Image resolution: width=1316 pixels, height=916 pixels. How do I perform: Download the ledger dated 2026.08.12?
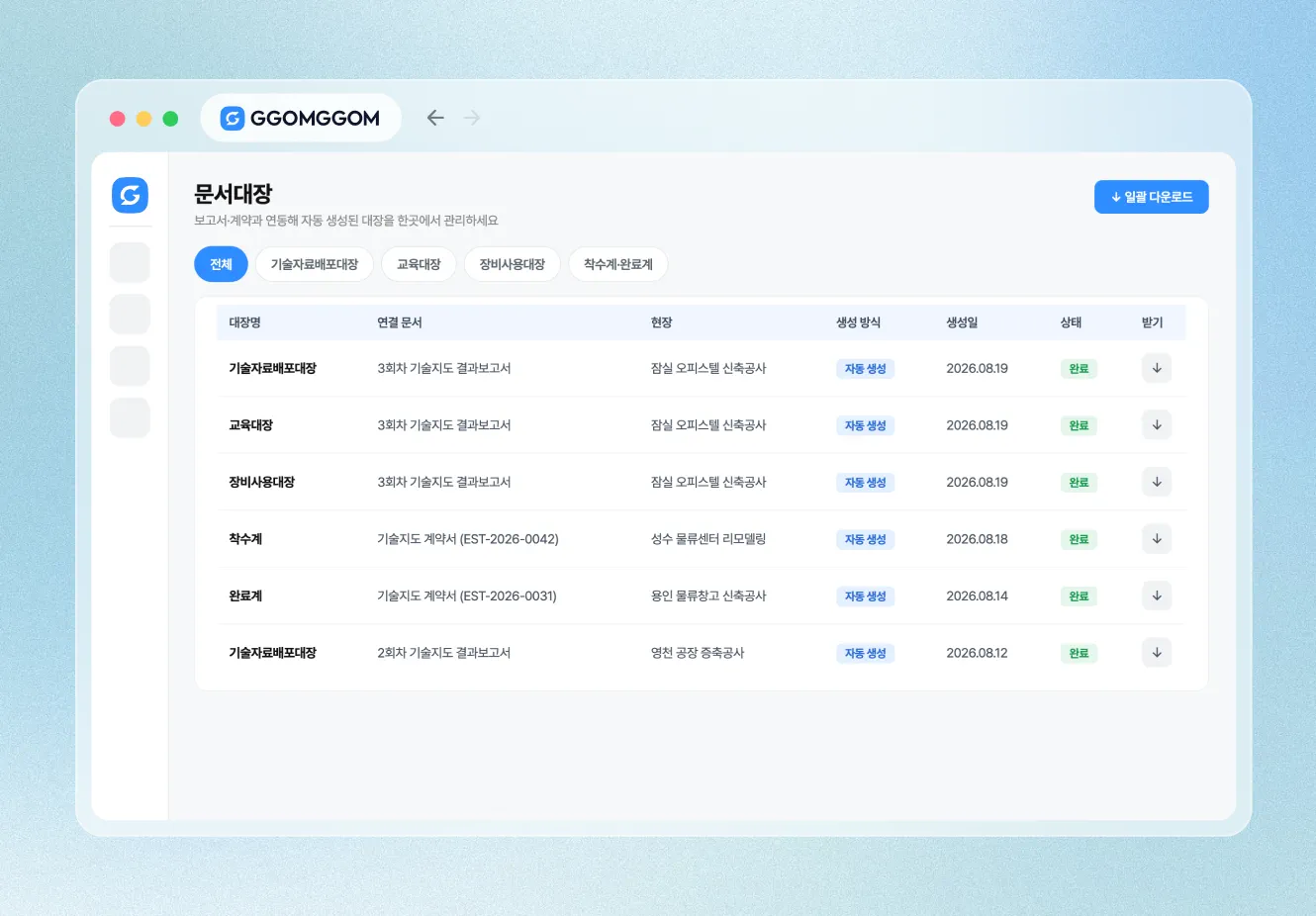click(x=1157, y=653)
